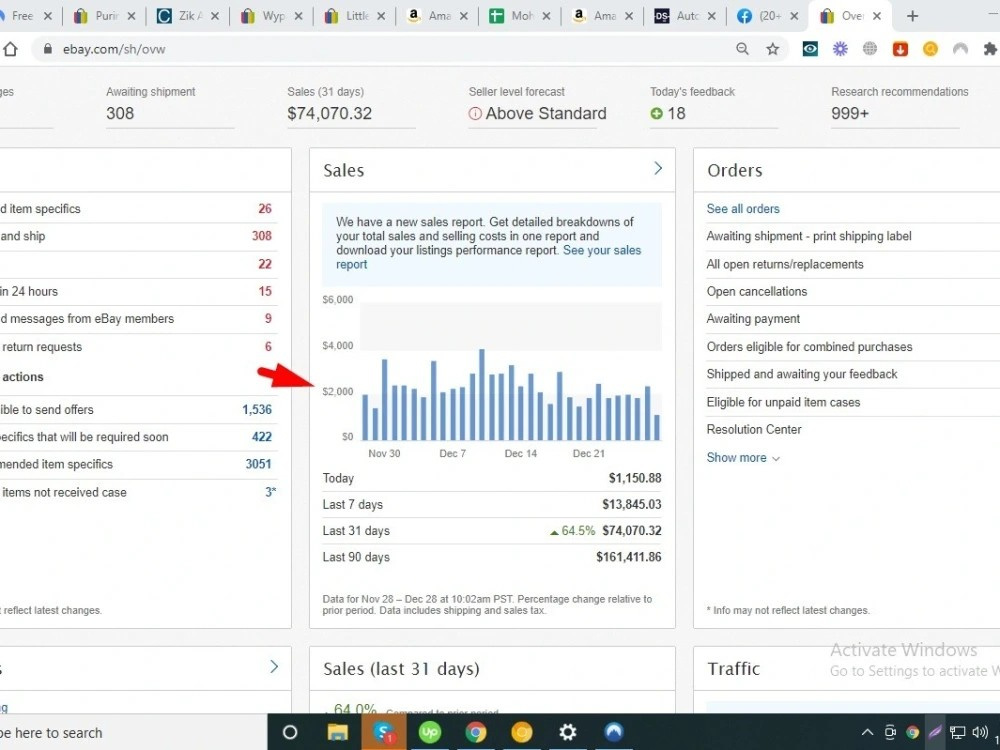Expand the Sales panel chevron
1000x750 pixels.
point(658,168)
